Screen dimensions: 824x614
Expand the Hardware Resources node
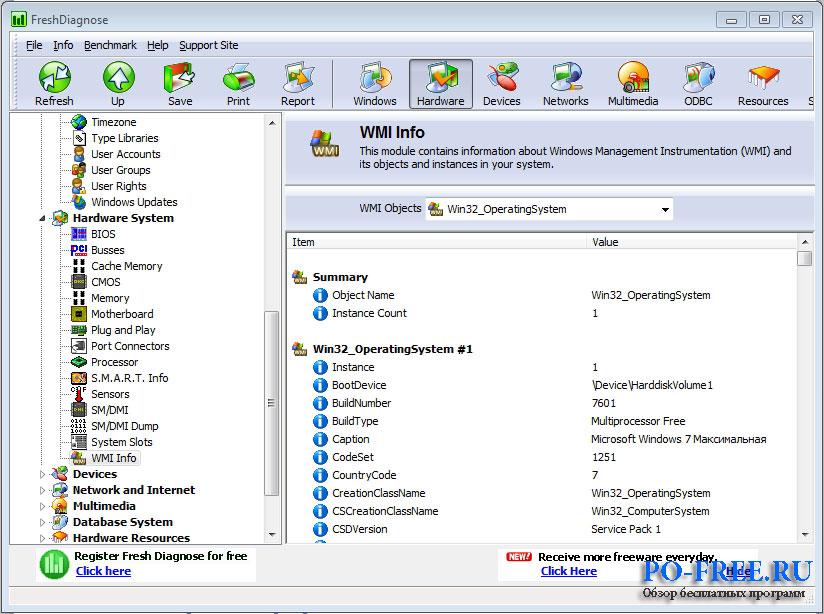point(43,538)
